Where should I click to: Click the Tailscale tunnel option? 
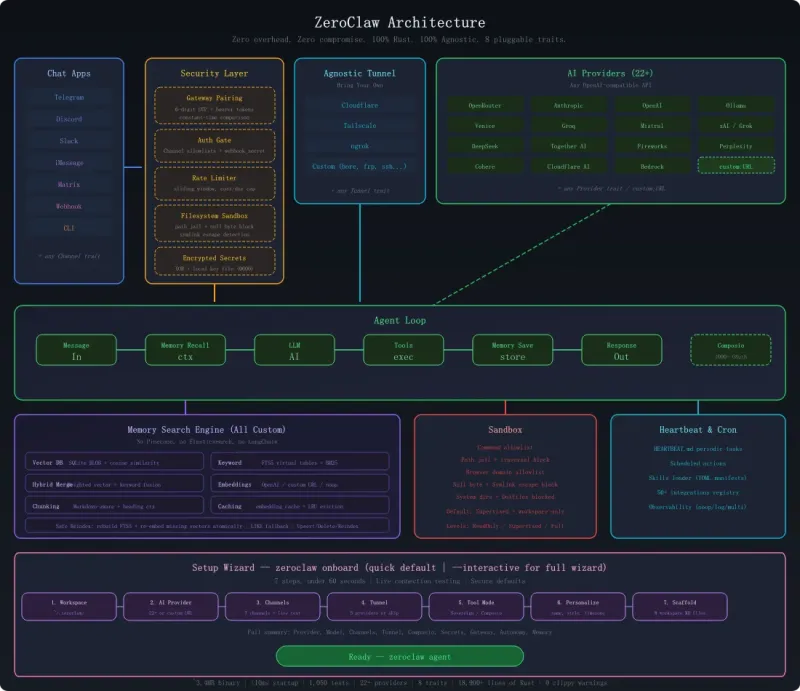point(359,125)
